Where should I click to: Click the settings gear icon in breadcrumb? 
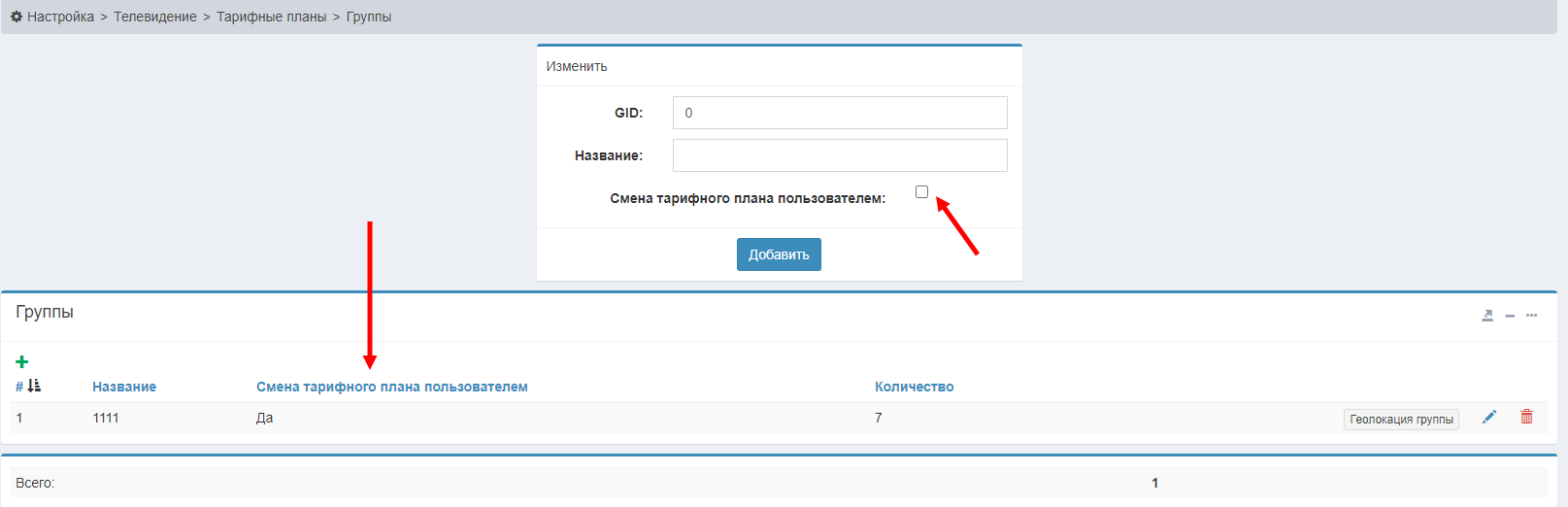coord(17,17)
